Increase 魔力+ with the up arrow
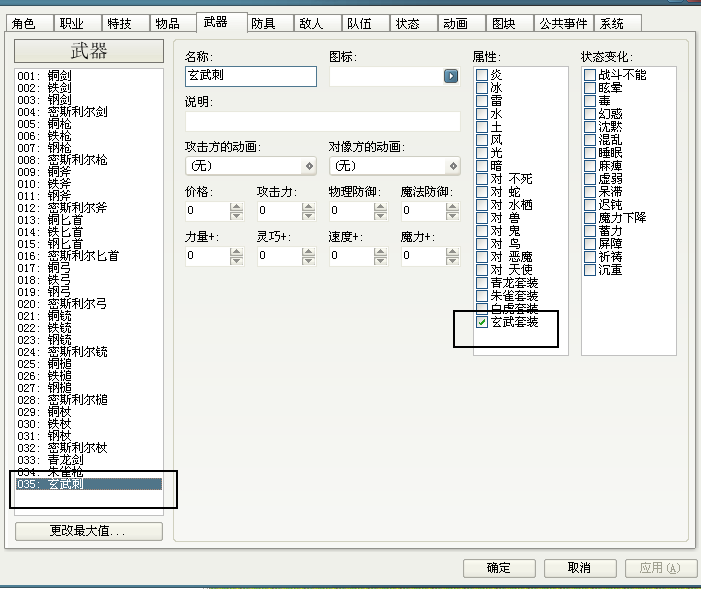 click(x=452, y=251)
